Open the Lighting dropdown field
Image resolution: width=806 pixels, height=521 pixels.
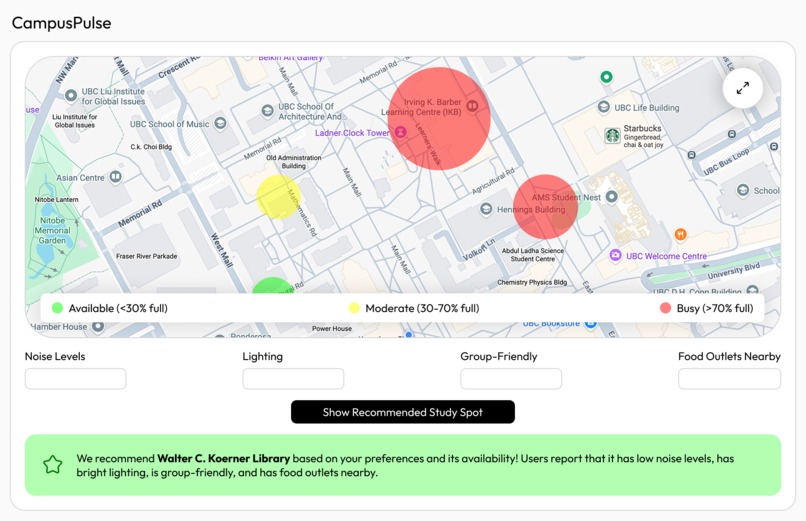293,379
